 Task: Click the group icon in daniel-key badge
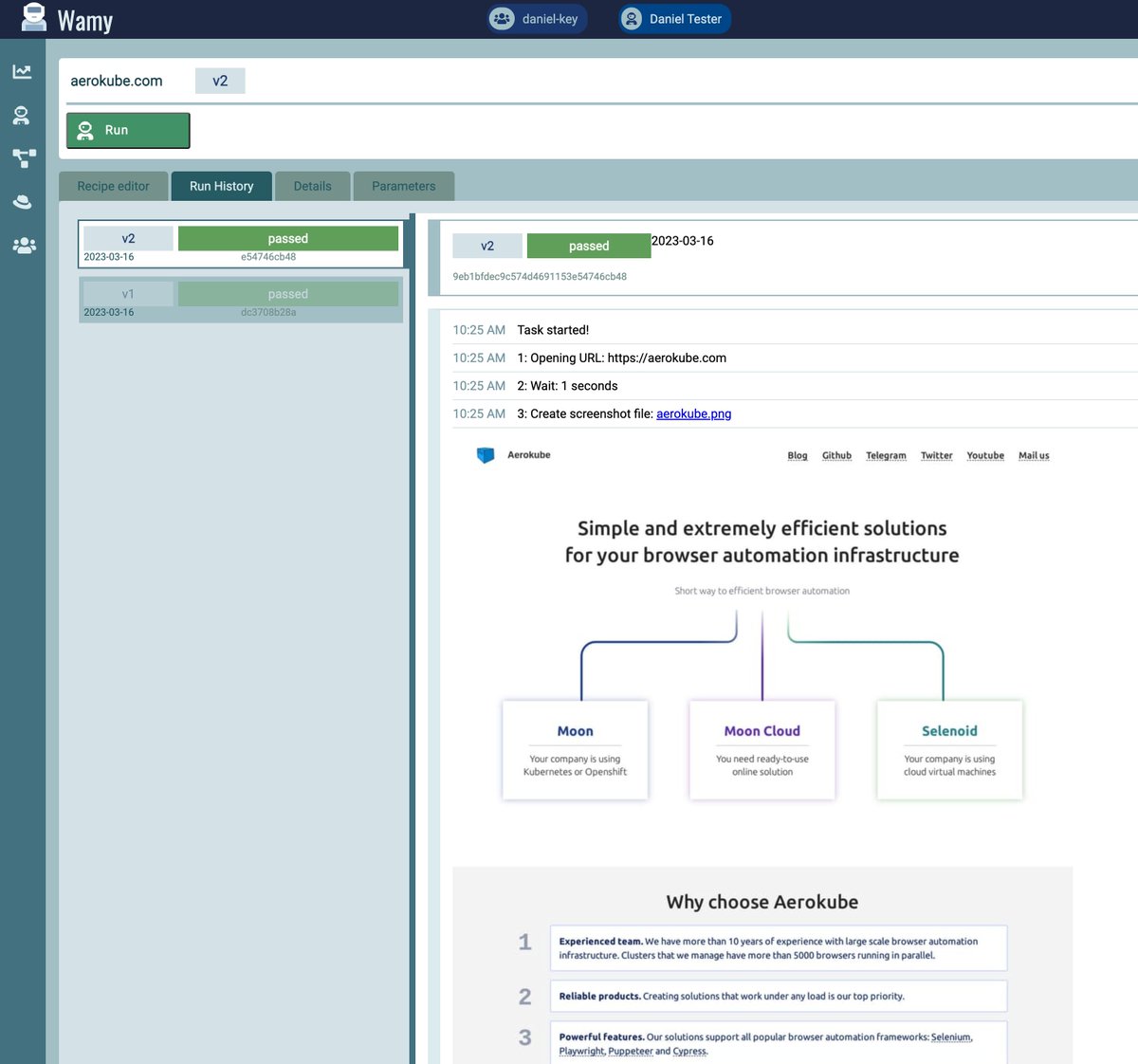click(502, 19)
